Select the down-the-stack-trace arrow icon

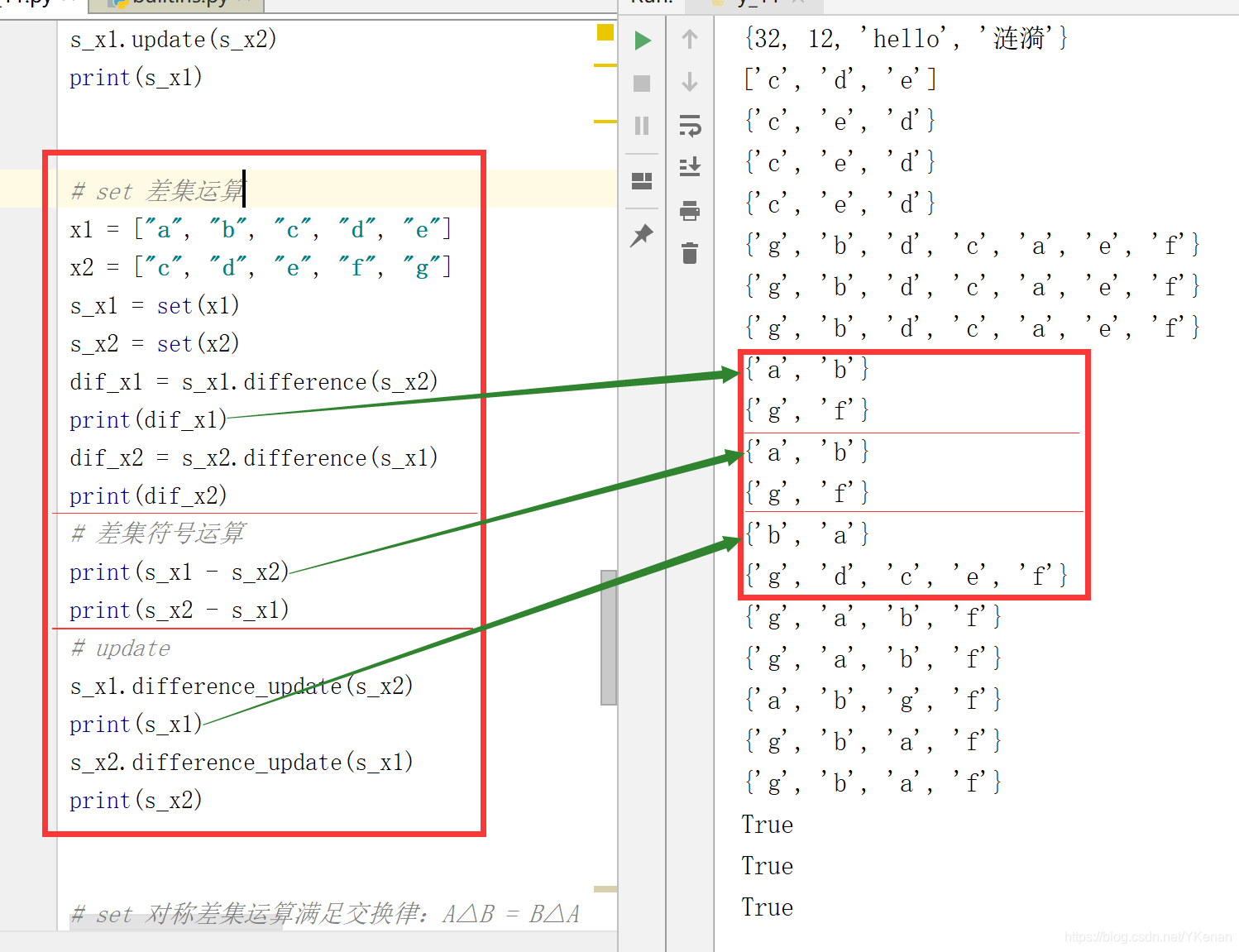click(689, 82)
